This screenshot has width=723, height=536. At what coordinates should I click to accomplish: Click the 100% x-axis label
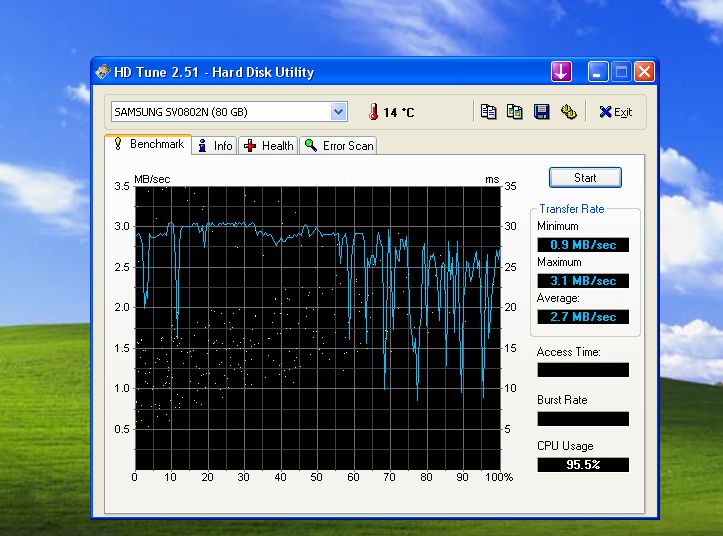coord(499,477)
